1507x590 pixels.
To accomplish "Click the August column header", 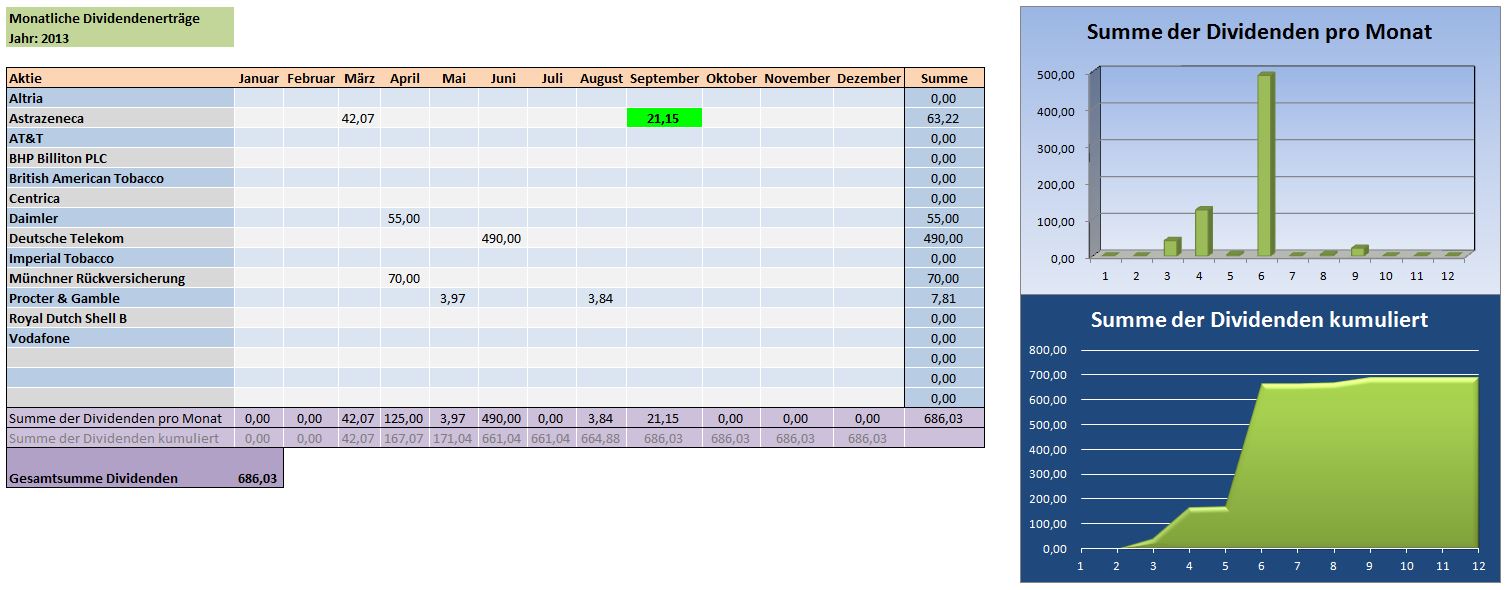I will click(601, 78).
